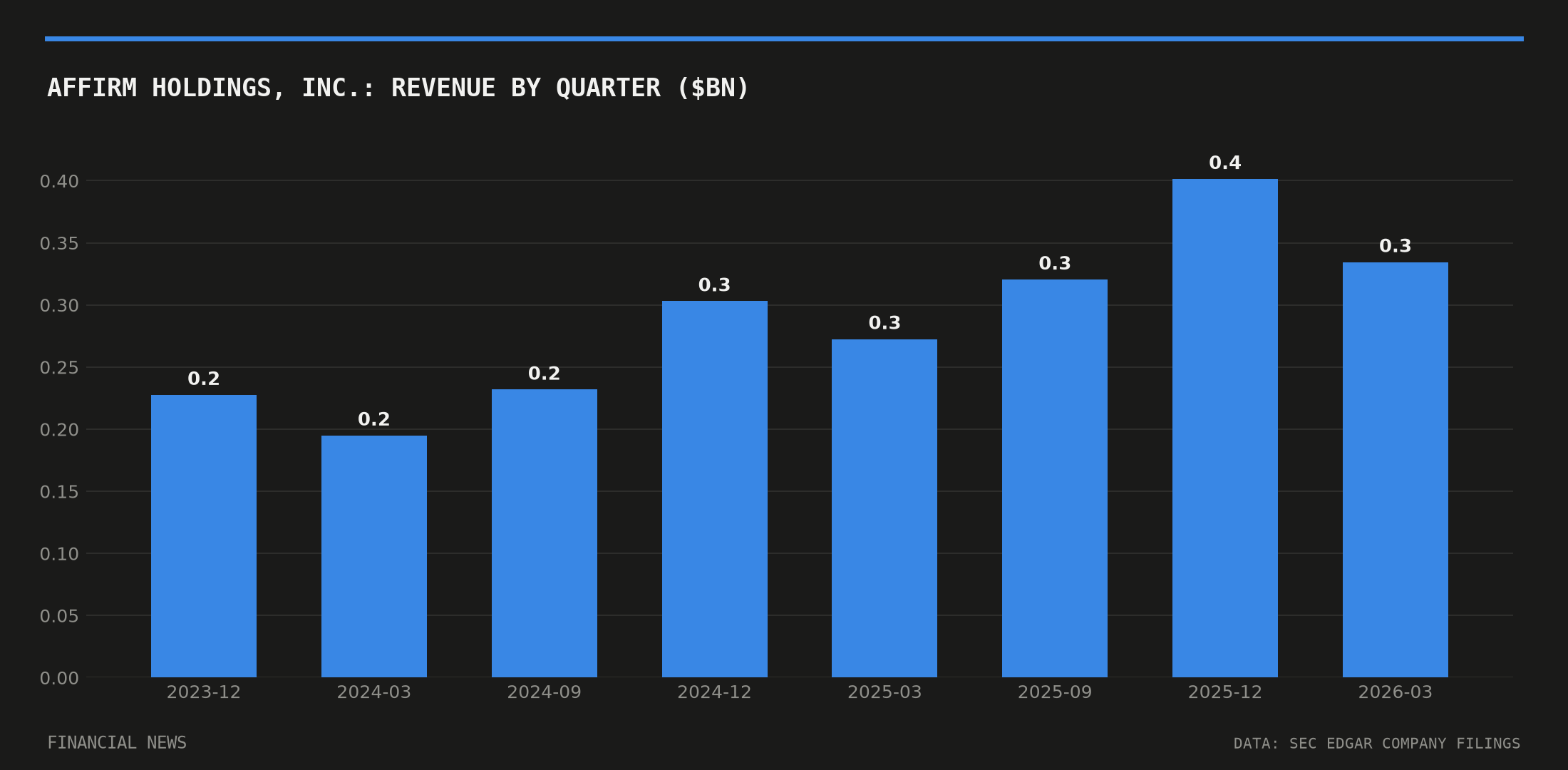Click the 0.4 value label above 2025-12
Screen dimensions: 1568x770
(x=1225, y=163)
